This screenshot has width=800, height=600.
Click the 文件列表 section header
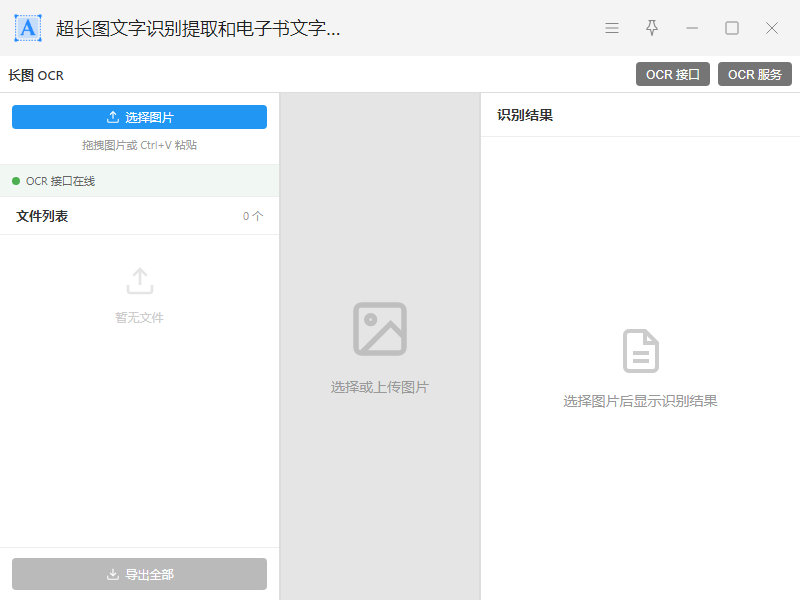[42, 216]
